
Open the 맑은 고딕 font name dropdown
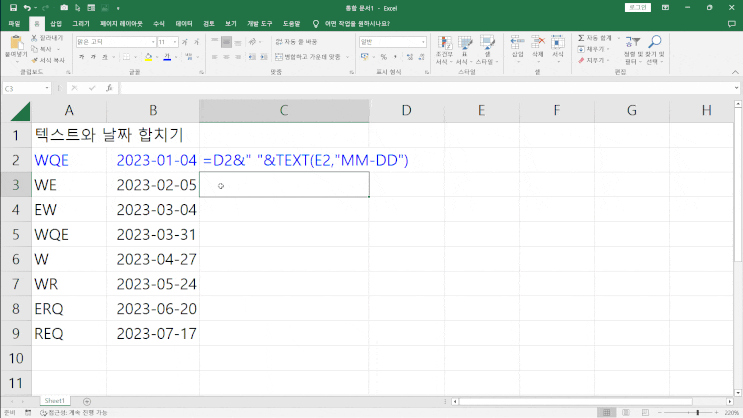[153, 42]
